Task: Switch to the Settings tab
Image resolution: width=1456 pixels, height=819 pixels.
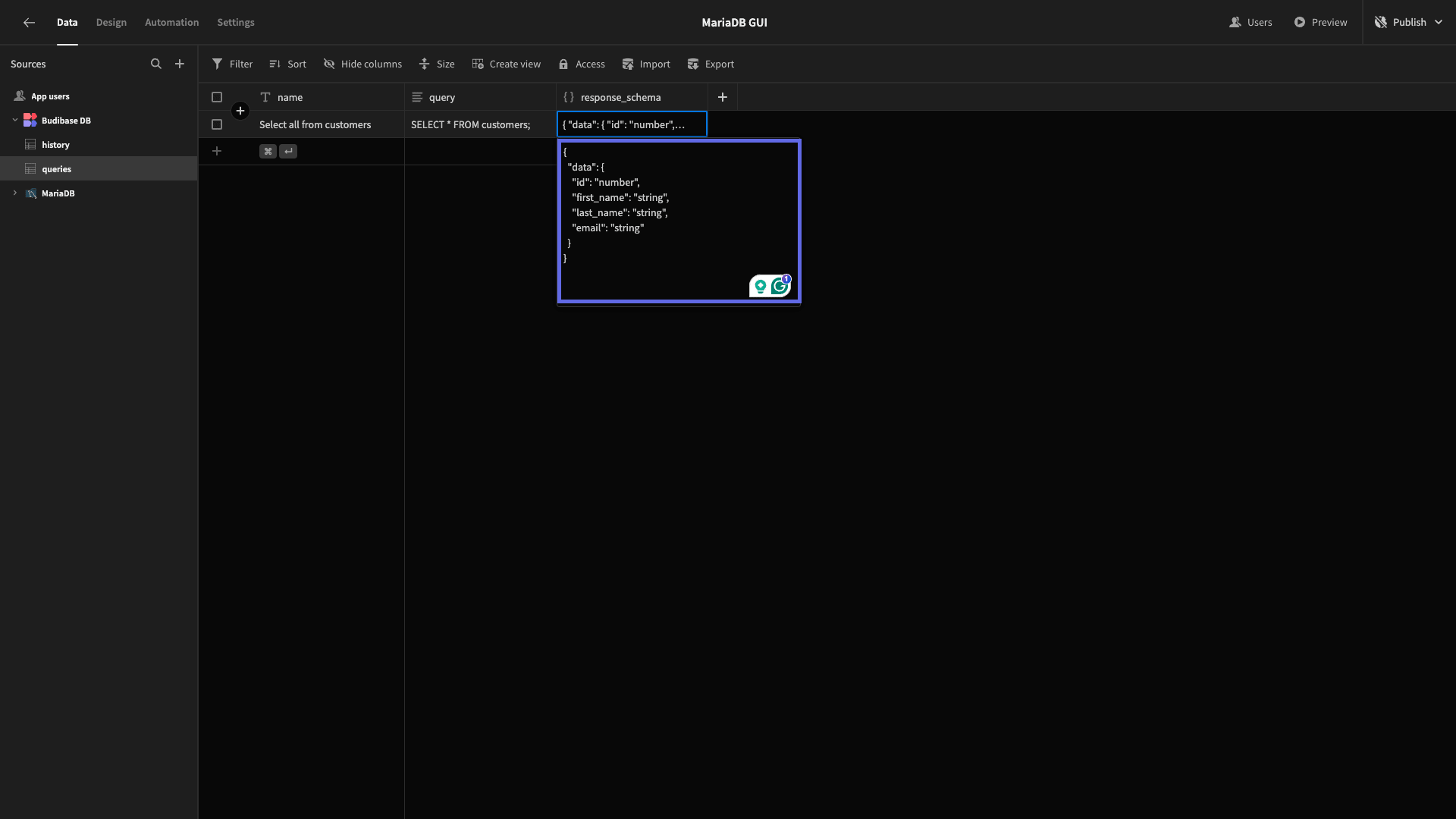Action: pyautogui.click(x=236, y=22)
